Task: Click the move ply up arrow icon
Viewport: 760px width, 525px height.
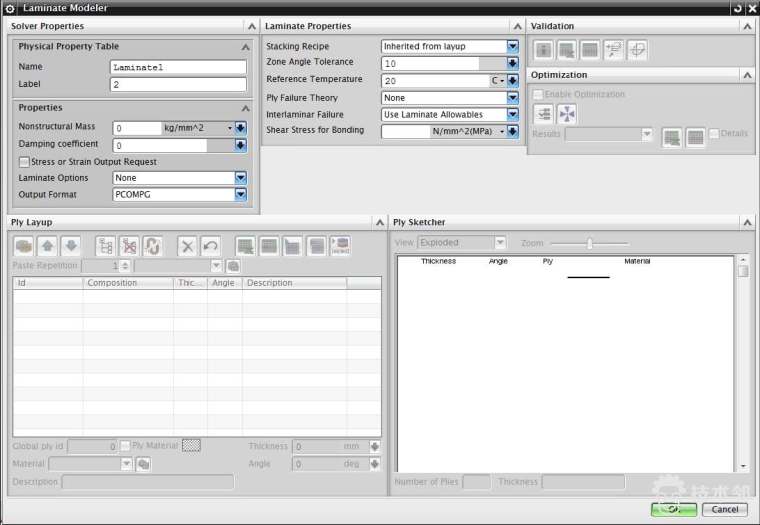Action: [47, 246]
